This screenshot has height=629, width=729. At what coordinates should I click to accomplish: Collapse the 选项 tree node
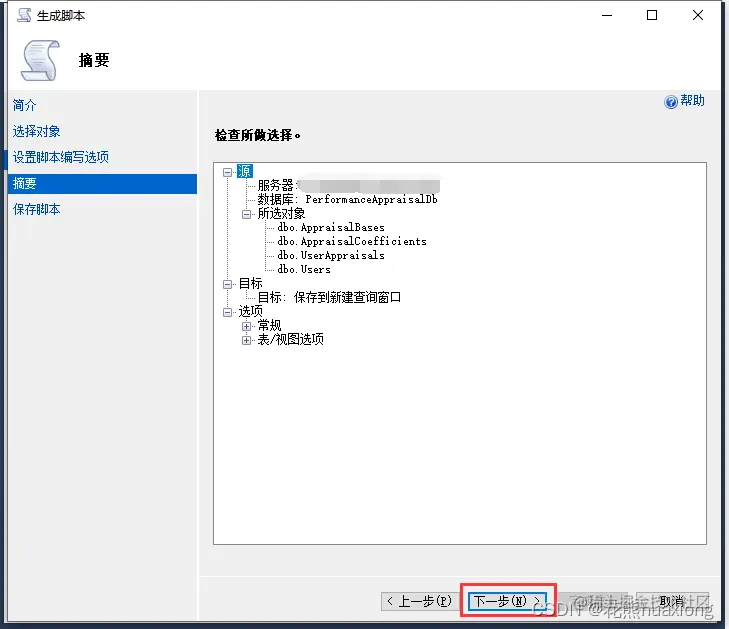click(227, 312)
